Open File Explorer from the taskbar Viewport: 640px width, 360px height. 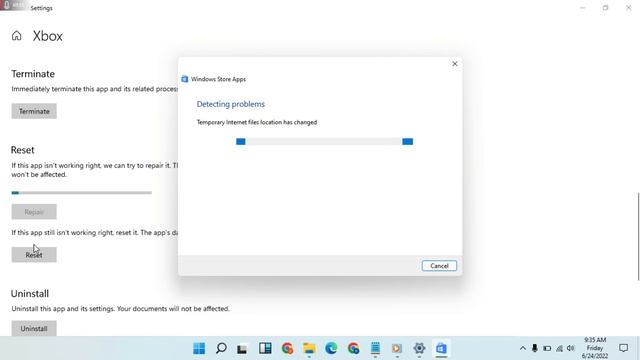click(x=309, y=348)
